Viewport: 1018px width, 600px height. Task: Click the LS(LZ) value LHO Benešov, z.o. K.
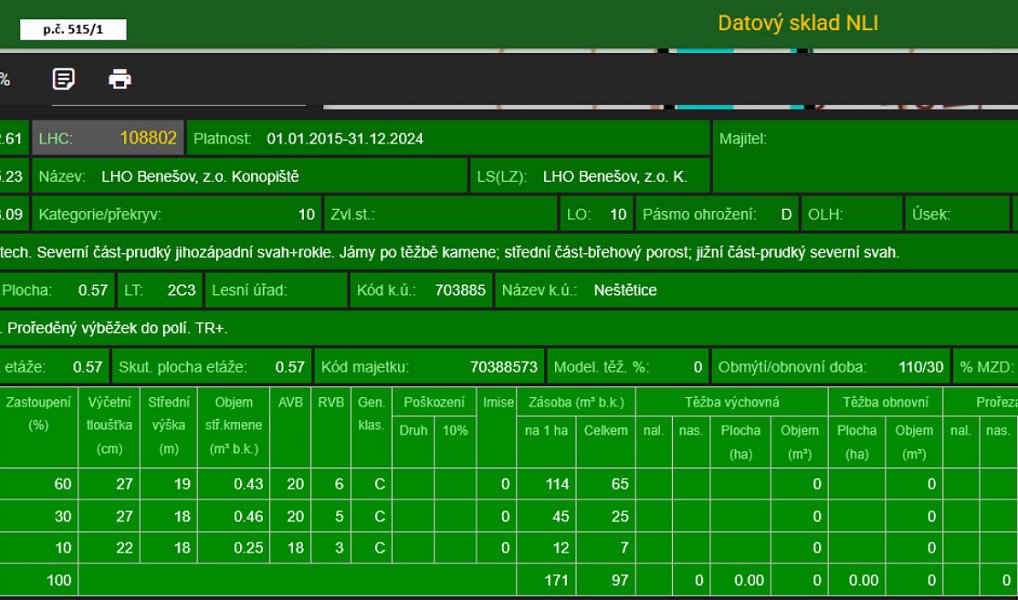coord(615,177)
